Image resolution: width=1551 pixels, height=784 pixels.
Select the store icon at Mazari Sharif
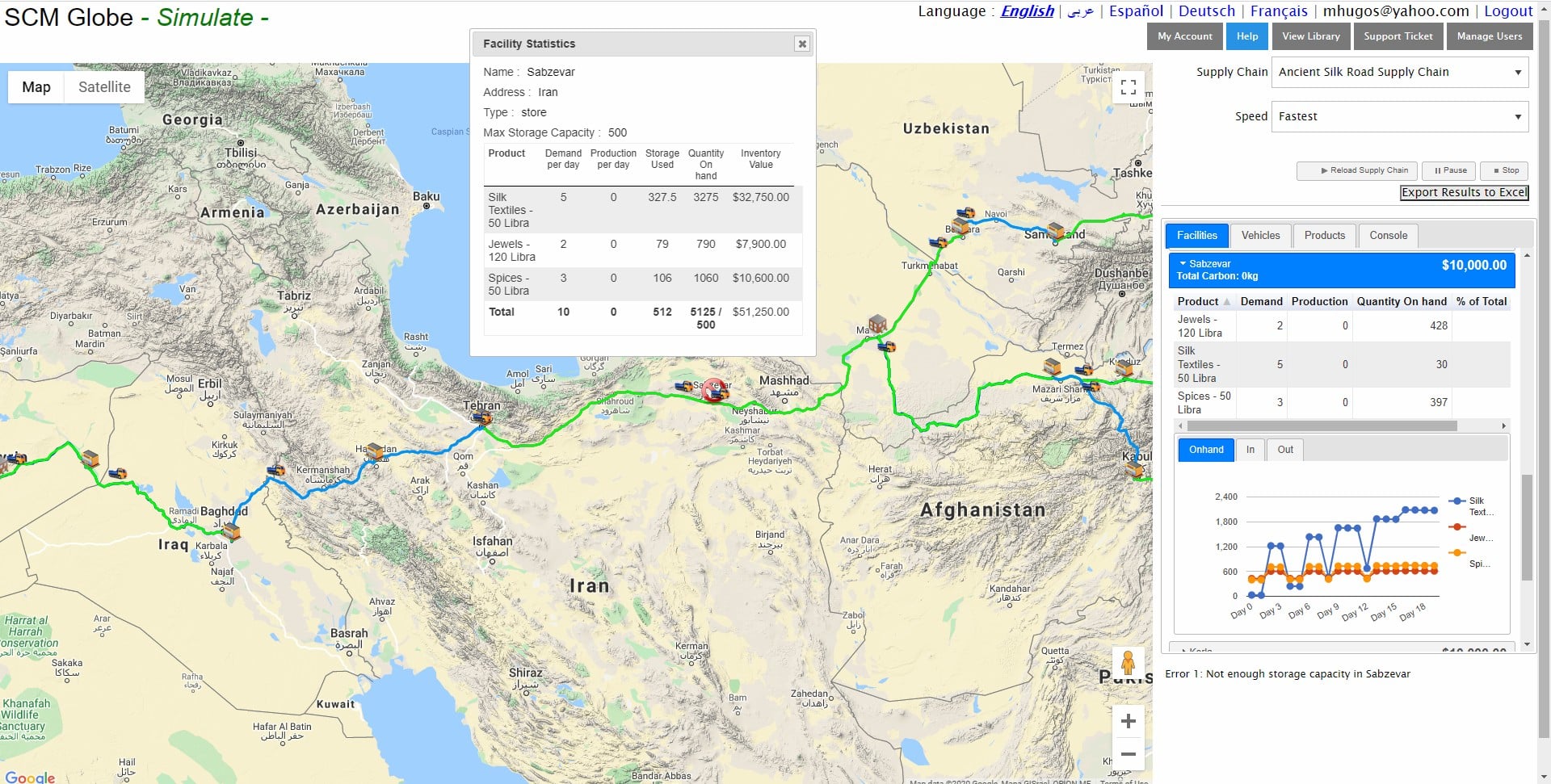(1053, 367)
